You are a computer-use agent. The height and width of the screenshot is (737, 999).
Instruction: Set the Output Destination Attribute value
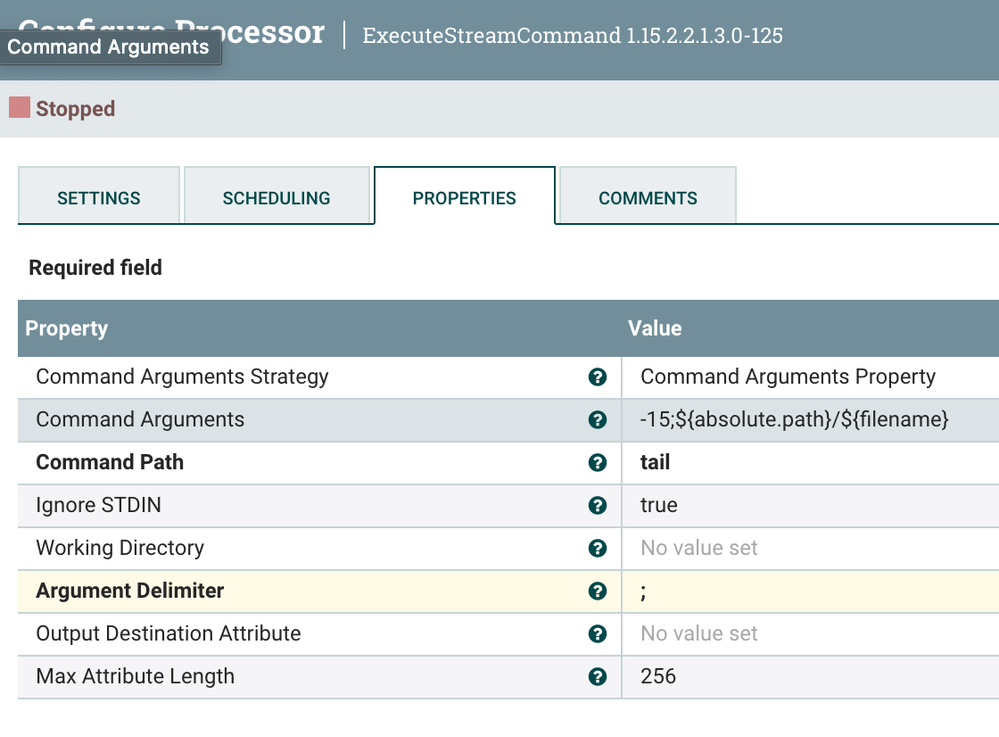click(x=810, y=634)
